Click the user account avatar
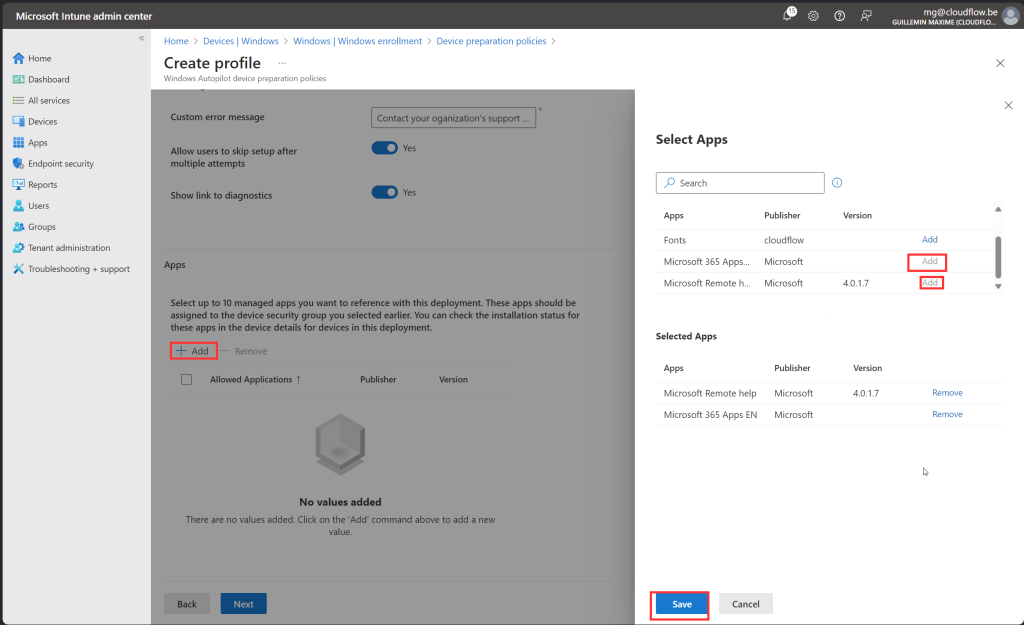This screenshot has height=625, width=1024. [1010, 16]
